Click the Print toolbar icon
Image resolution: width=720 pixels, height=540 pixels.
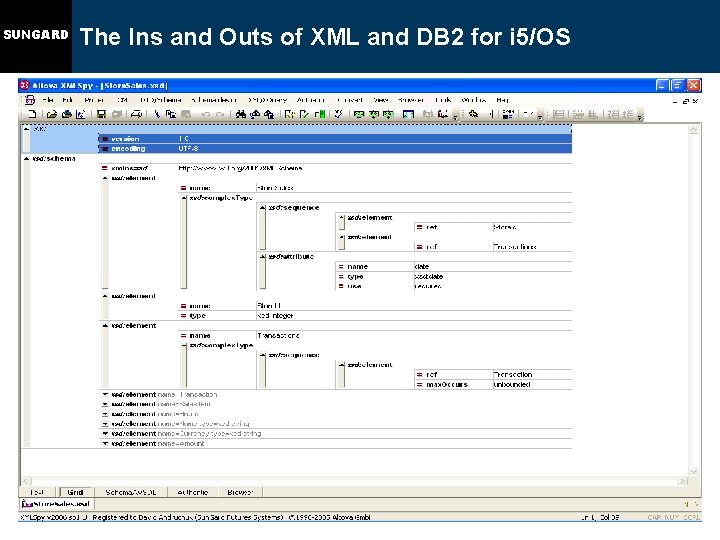136,114
